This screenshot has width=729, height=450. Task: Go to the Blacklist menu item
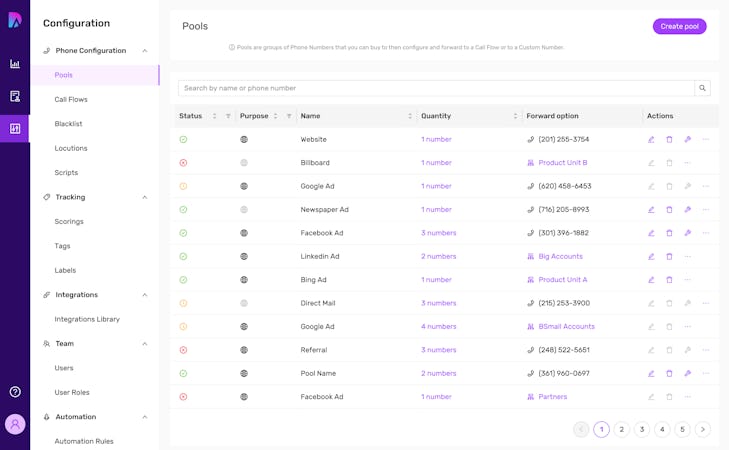click(68, 124)
